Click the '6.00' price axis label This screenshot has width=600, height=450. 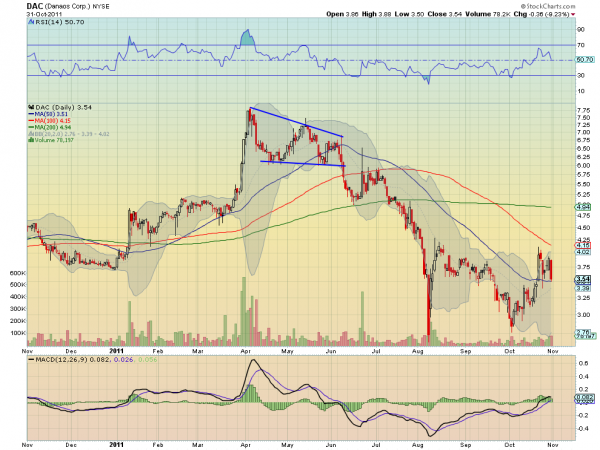[x=583, y=166]
